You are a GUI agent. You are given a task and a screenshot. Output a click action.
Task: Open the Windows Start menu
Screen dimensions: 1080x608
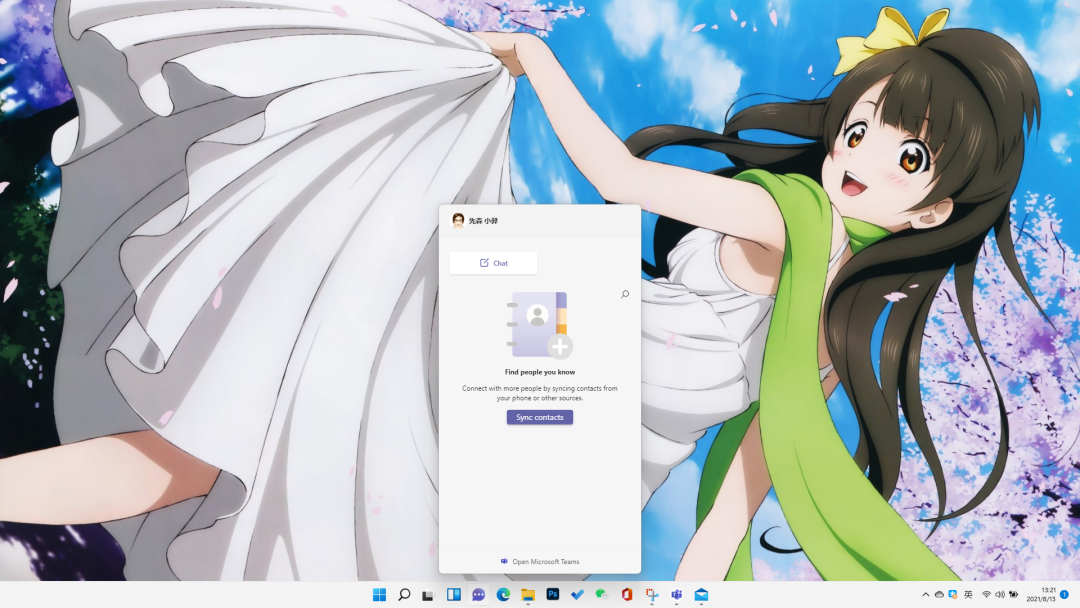point(379,595)
